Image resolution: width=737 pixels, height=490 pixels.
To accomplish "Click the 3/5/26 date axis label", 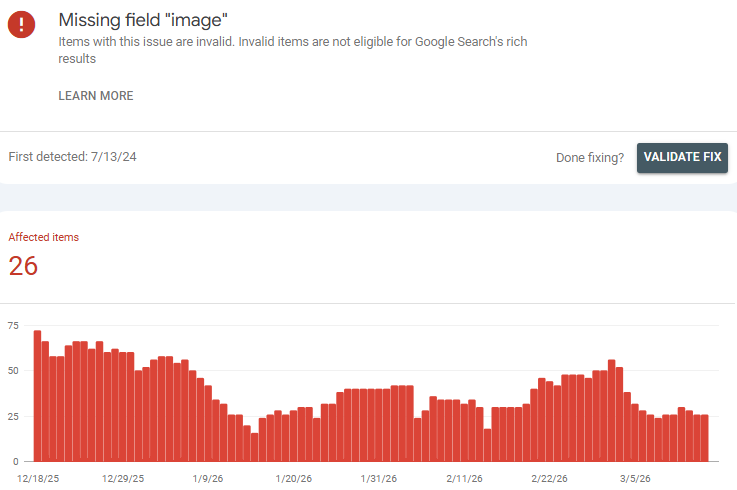I will point(634,478).
